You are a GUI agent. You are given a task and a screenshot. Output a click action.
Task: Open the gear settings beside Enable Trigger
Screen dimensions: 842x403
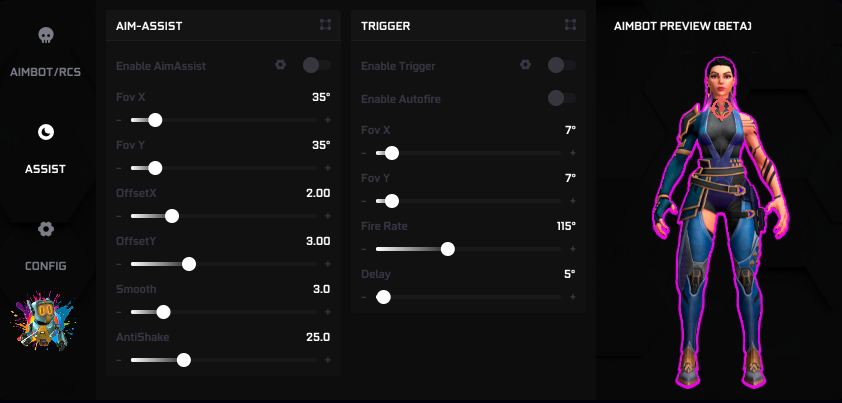pyautogui.click(x=525, y=65)
